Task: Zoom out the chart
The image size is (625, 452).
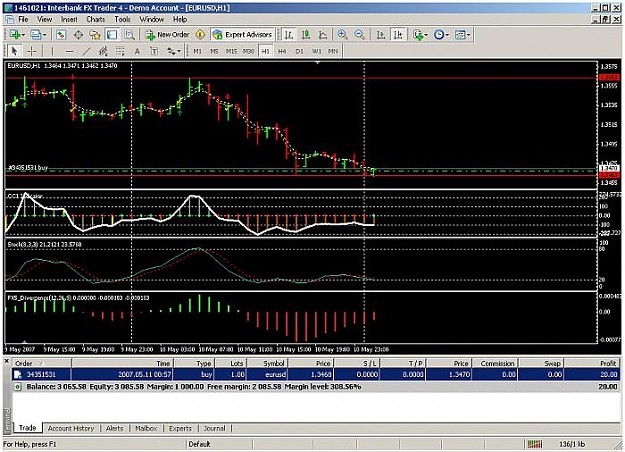Action: coord(359,35)
